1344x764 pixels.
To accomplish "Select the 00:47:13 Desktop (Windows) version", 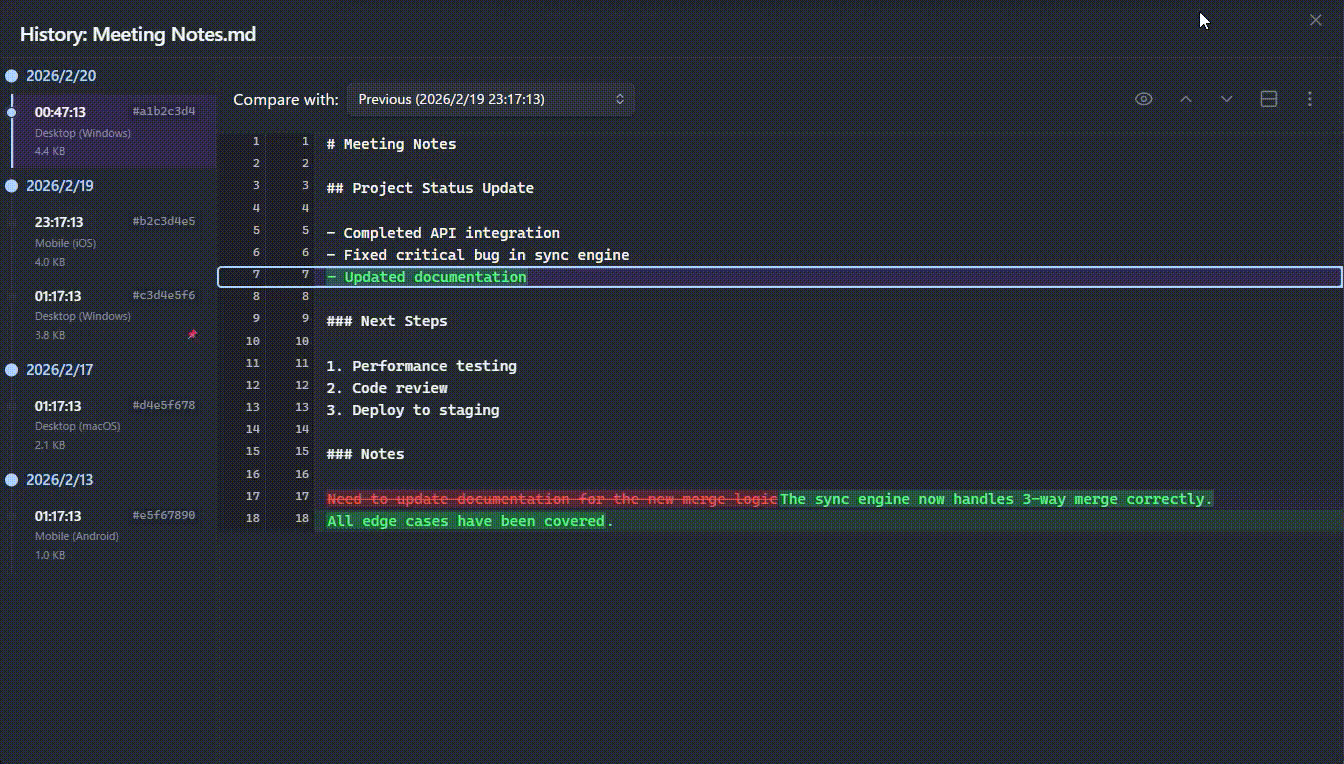I will (x=115, y=131).
